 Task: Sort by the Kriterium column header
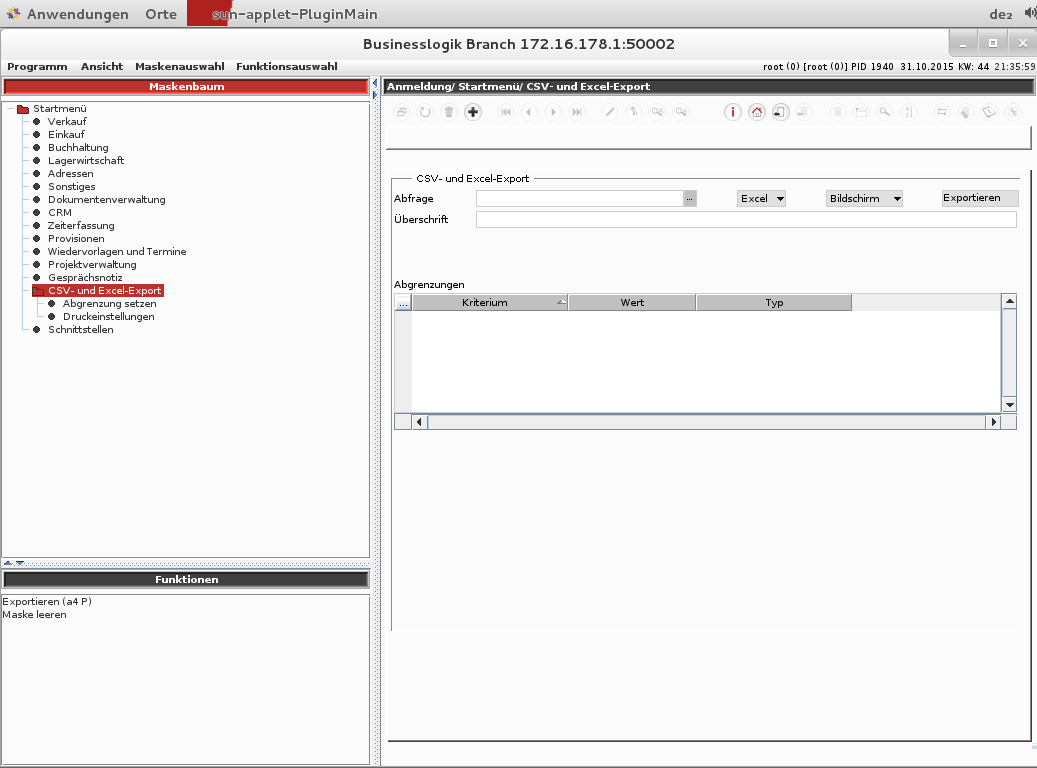(x=485, y=302)
